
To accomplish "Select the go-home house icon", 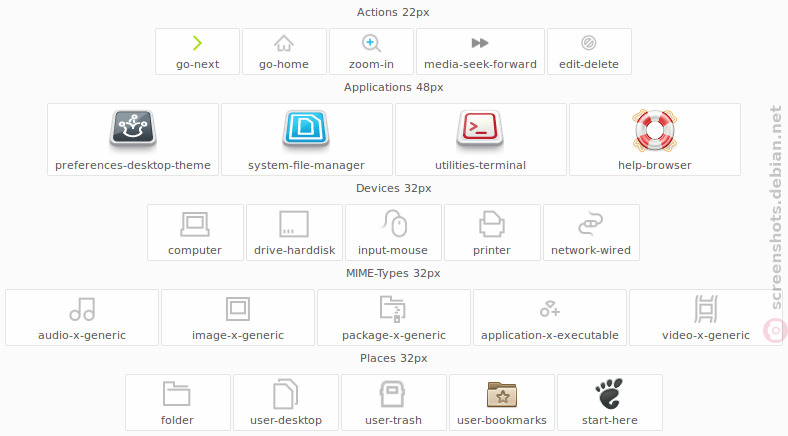I will tap(284, 43).
